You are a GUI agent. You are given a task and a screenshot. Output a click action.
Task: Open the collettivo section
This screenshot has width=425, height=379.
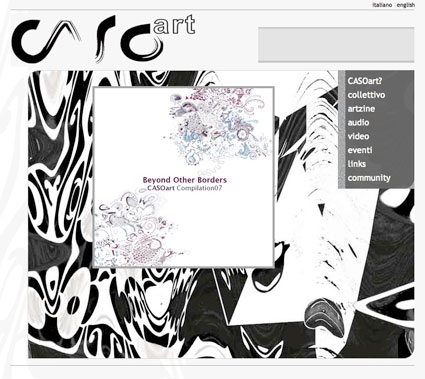pyautogui.click(x=366, y=95)
